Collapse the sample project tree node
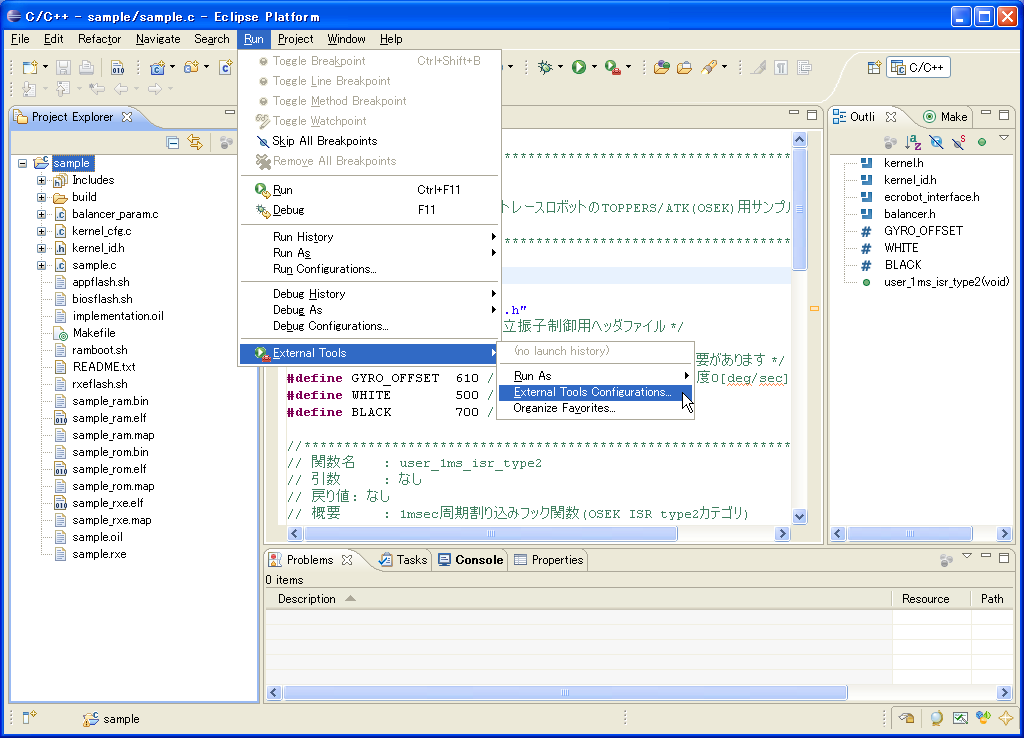Viewport: 1024px width, 738px height. [23, 163]
